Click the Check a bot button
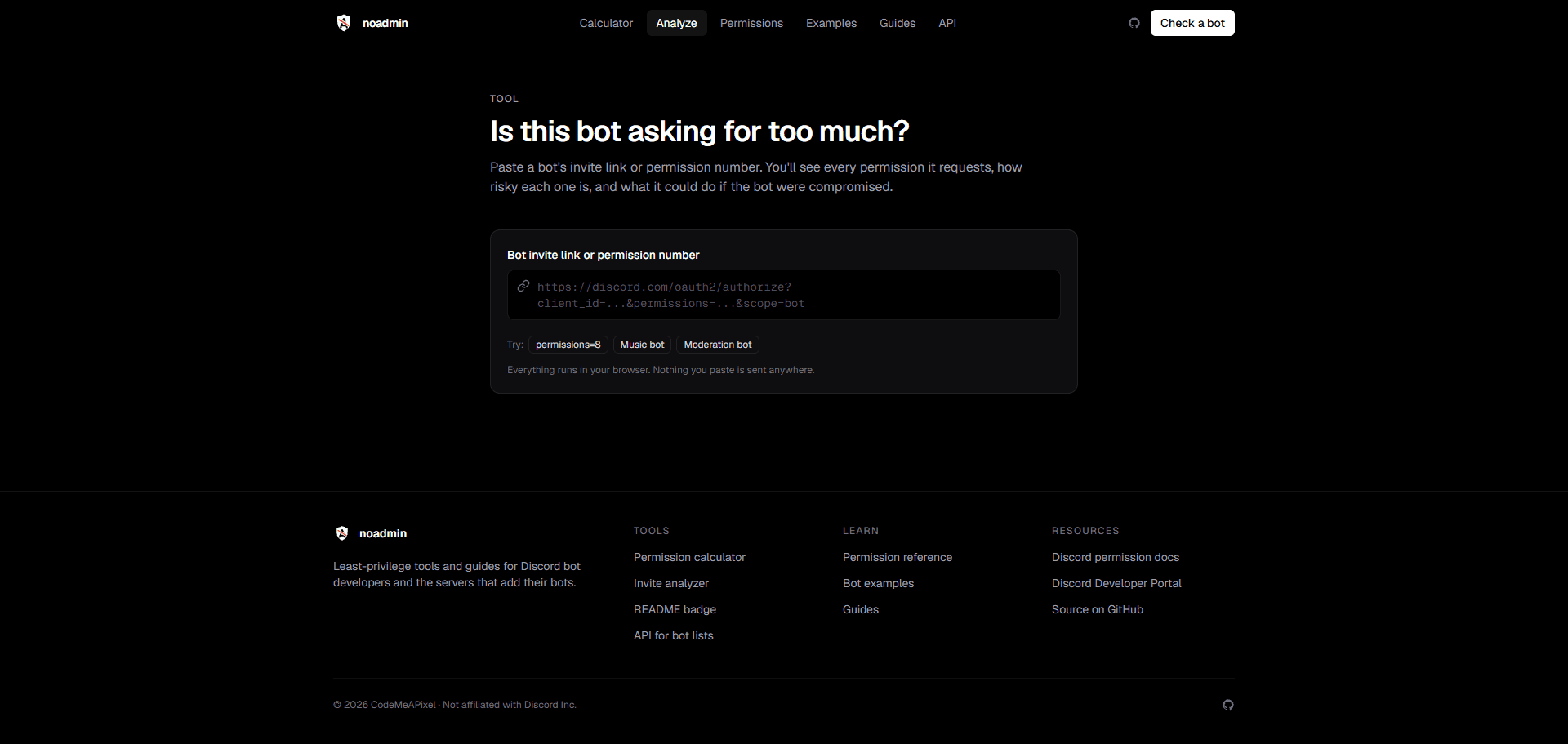This screenshot has width=1568, height=744. (1192, 23)
